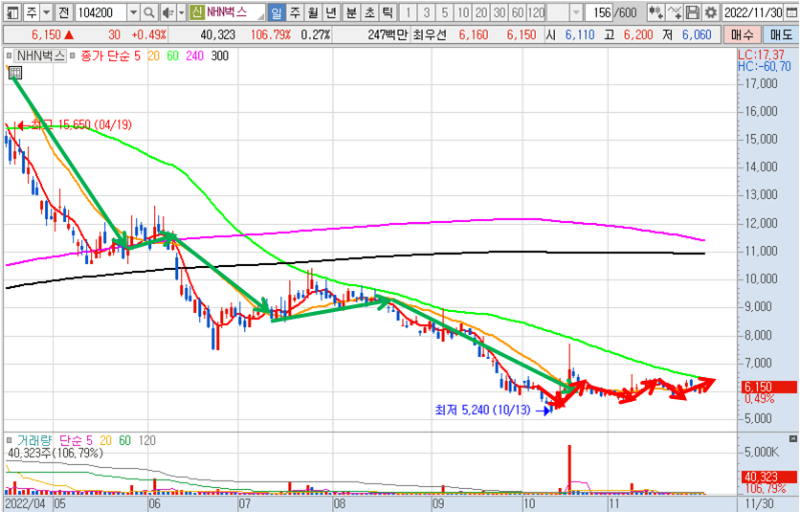Select interval 10 button
Screen dimensions: 800x512
463,12
